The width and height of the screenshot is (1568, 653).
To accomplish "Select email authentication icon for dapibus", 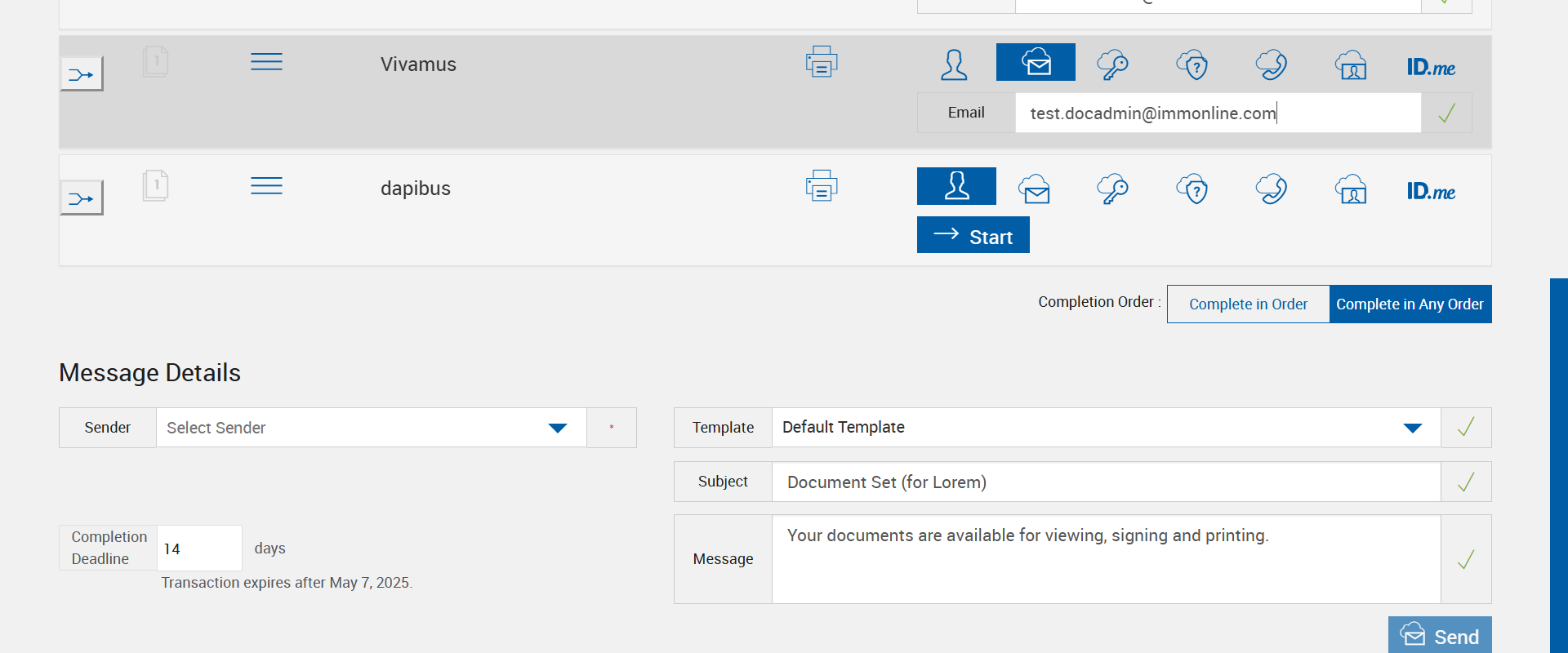I will tap(1035, 189).
